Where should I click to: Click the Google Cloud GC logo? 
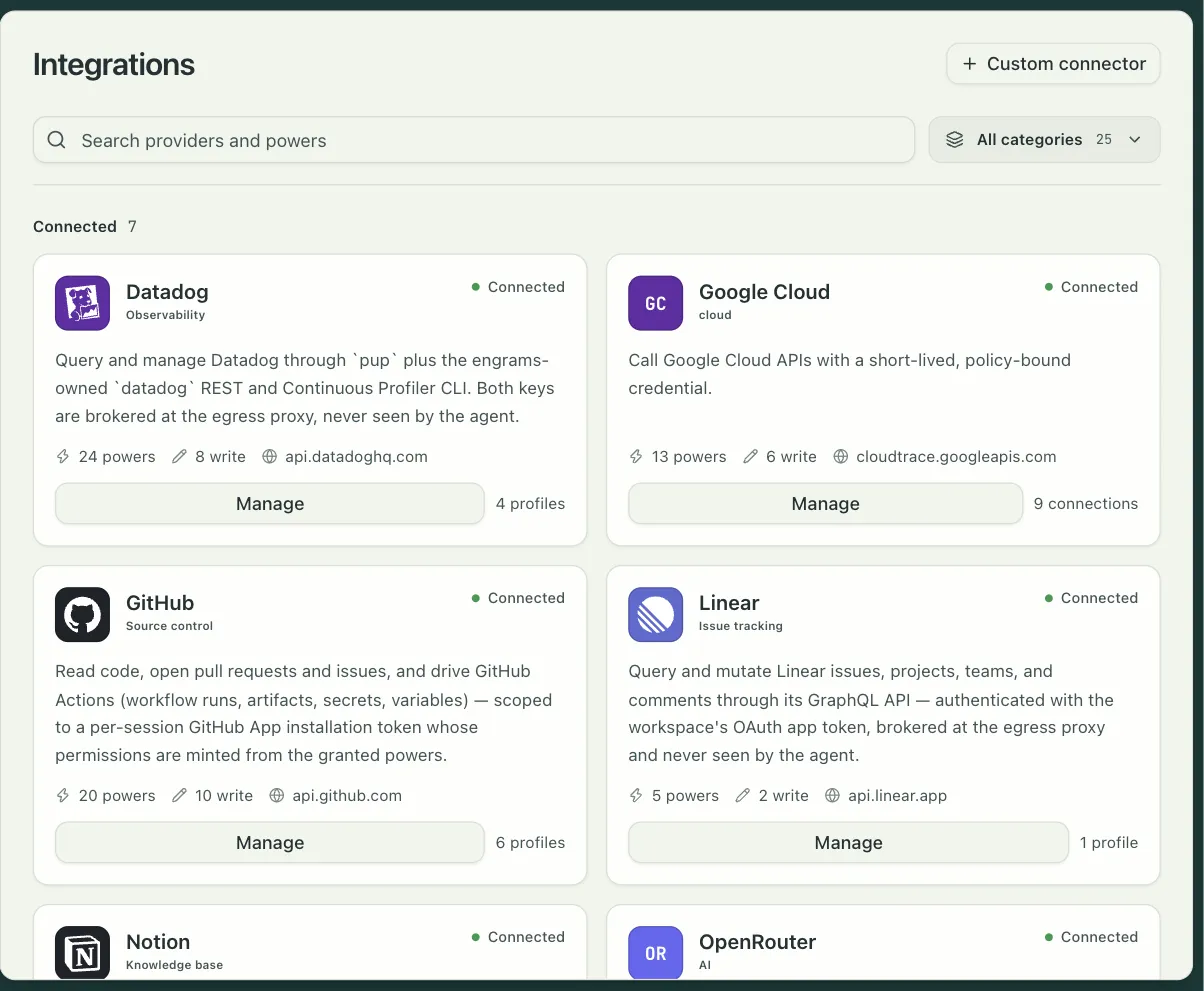pyautogui.click(x=655, y=303)
